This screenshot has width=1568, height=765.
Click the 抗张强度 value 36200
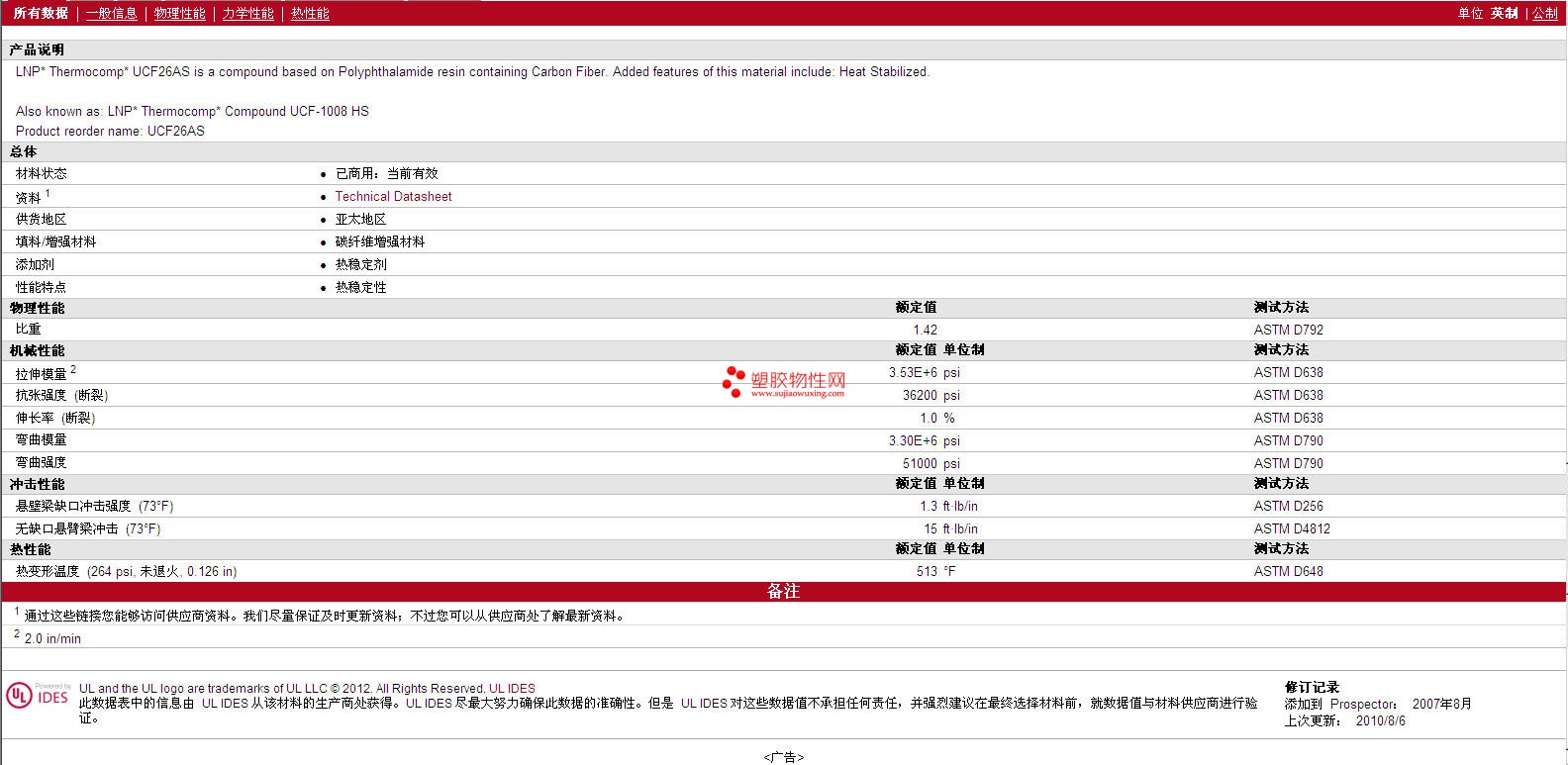(920, 395)
